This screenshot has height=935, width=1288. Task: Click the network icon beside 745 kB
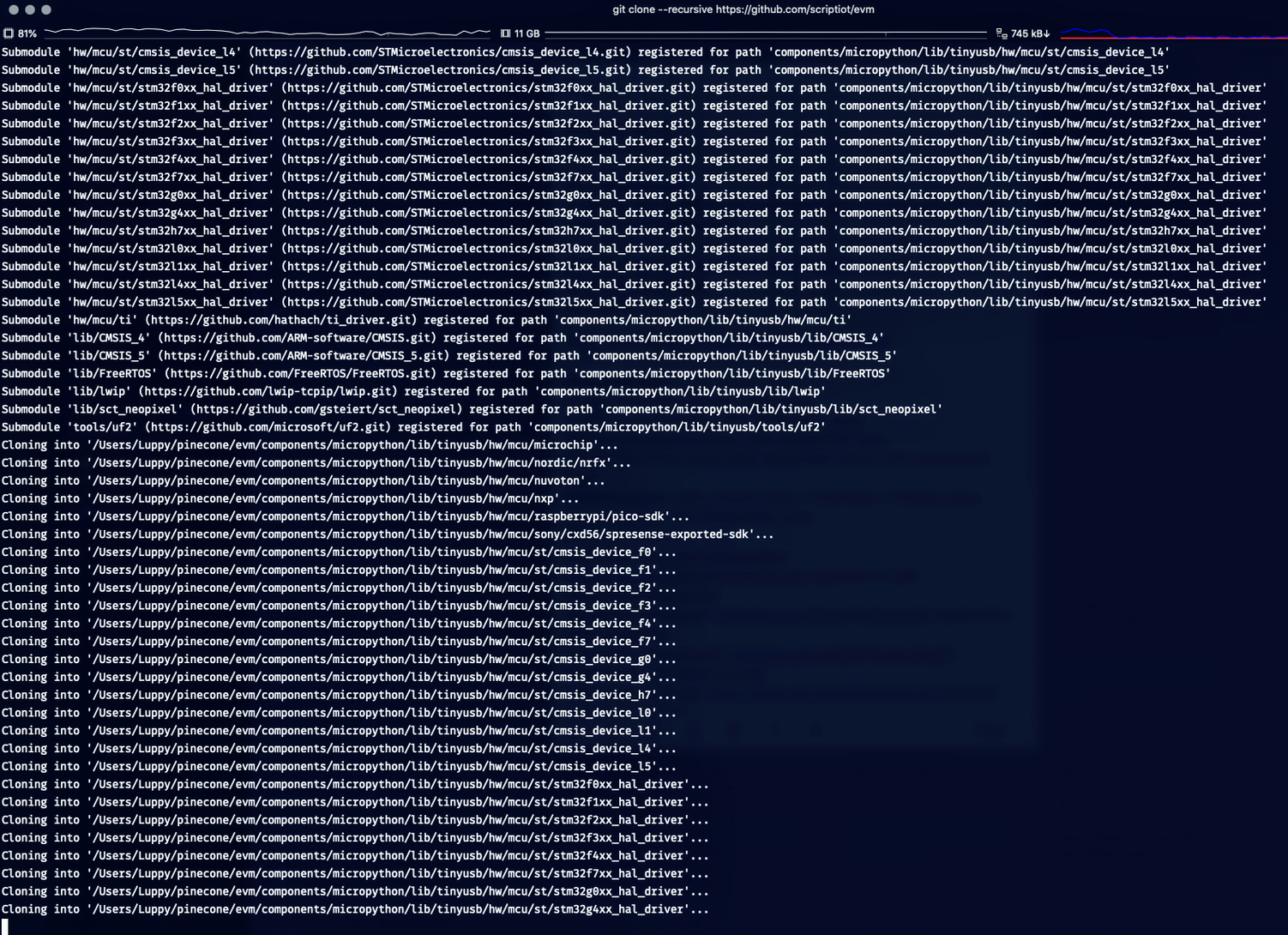point(1001,33)
